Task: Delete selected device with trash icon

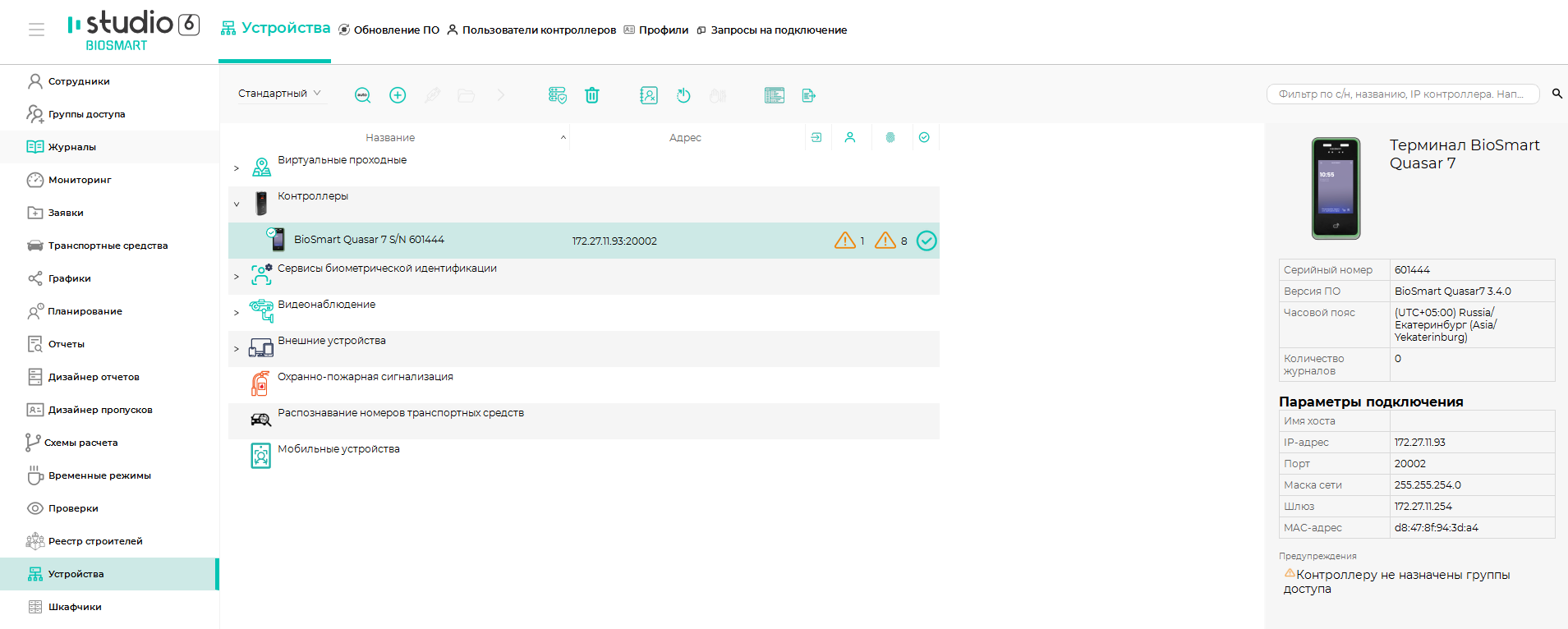Action: pyautogui.click(x=591, y=95)
